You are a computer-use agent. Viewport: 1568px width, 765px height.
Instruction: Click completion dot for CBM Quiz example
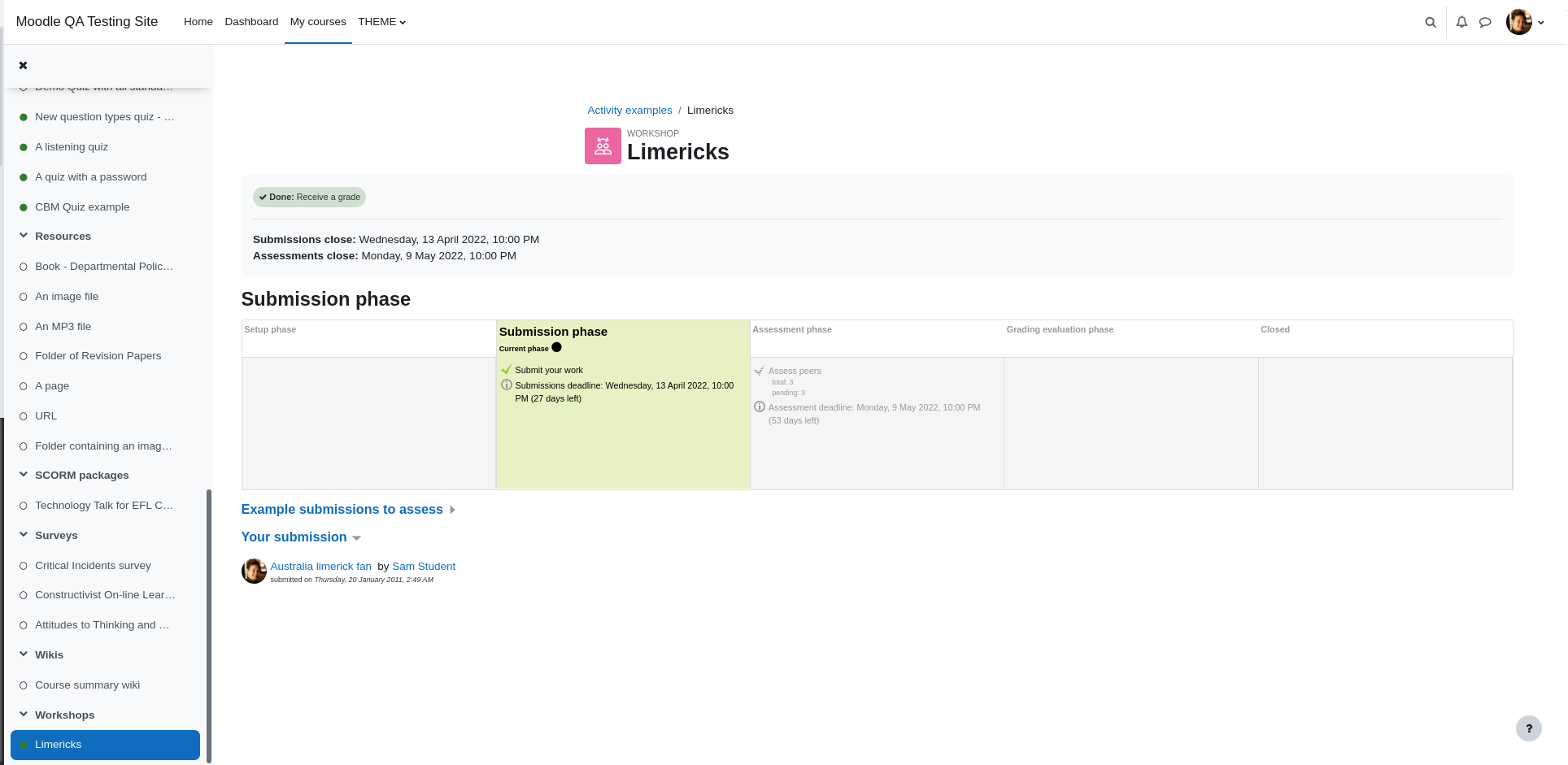(x=24, y=207)
